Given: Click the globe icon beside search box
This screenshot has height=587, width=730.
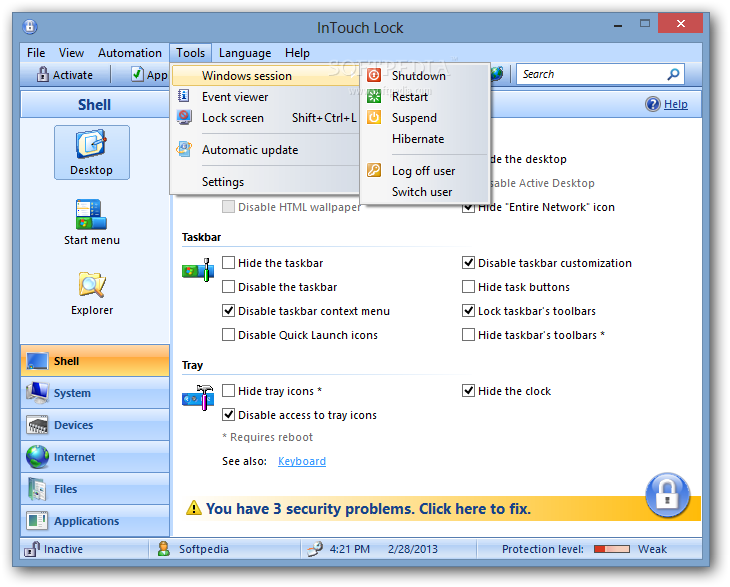Looking at the screenshot, I should click(497, 74).
